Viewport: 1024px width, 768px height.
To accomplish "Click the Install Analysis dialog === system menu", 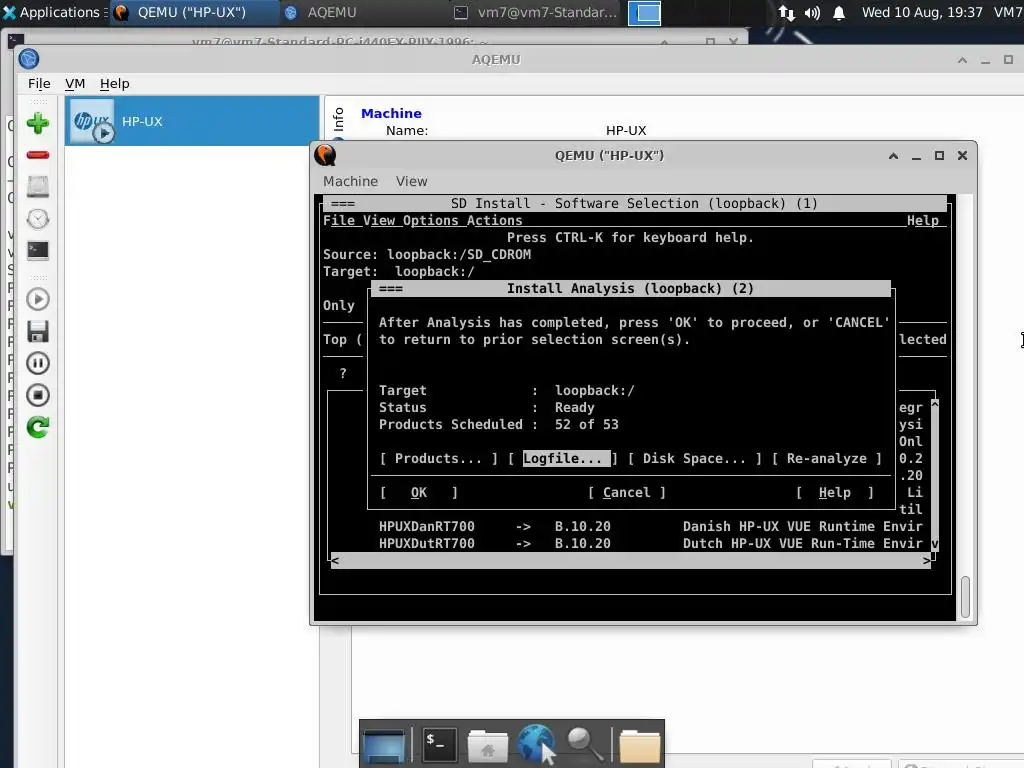I will coord(391,289).
